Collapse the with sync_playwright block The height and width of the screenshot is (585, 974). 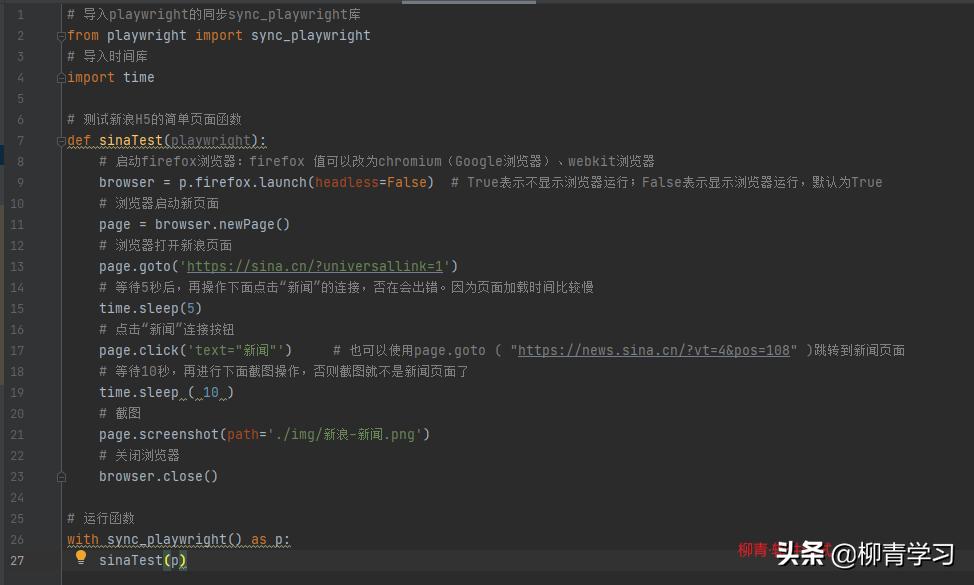point(61,539)
